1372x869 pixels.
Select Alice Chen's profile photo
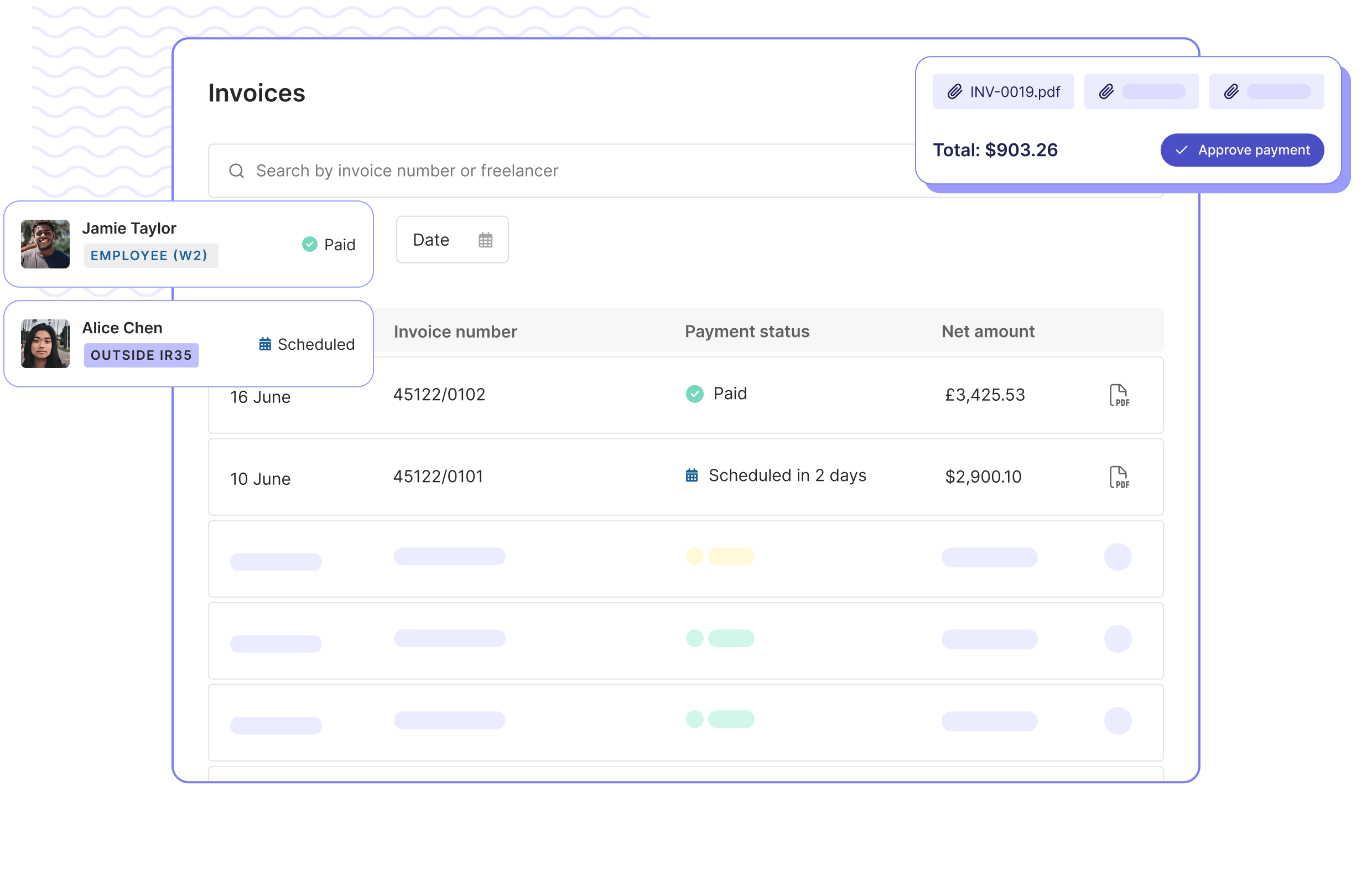point(45,344)
